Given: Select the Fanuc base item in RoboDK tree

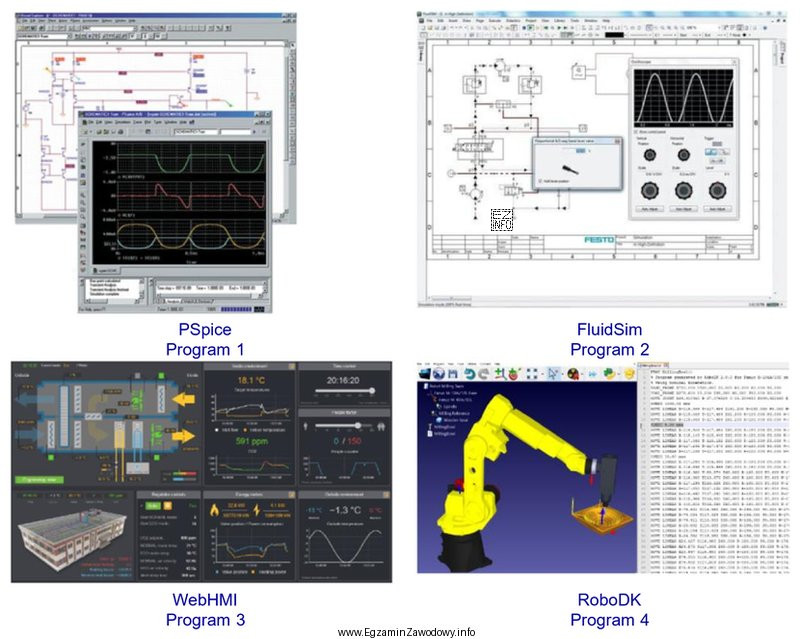Looking at the screenshot, I should click(455, 394).
